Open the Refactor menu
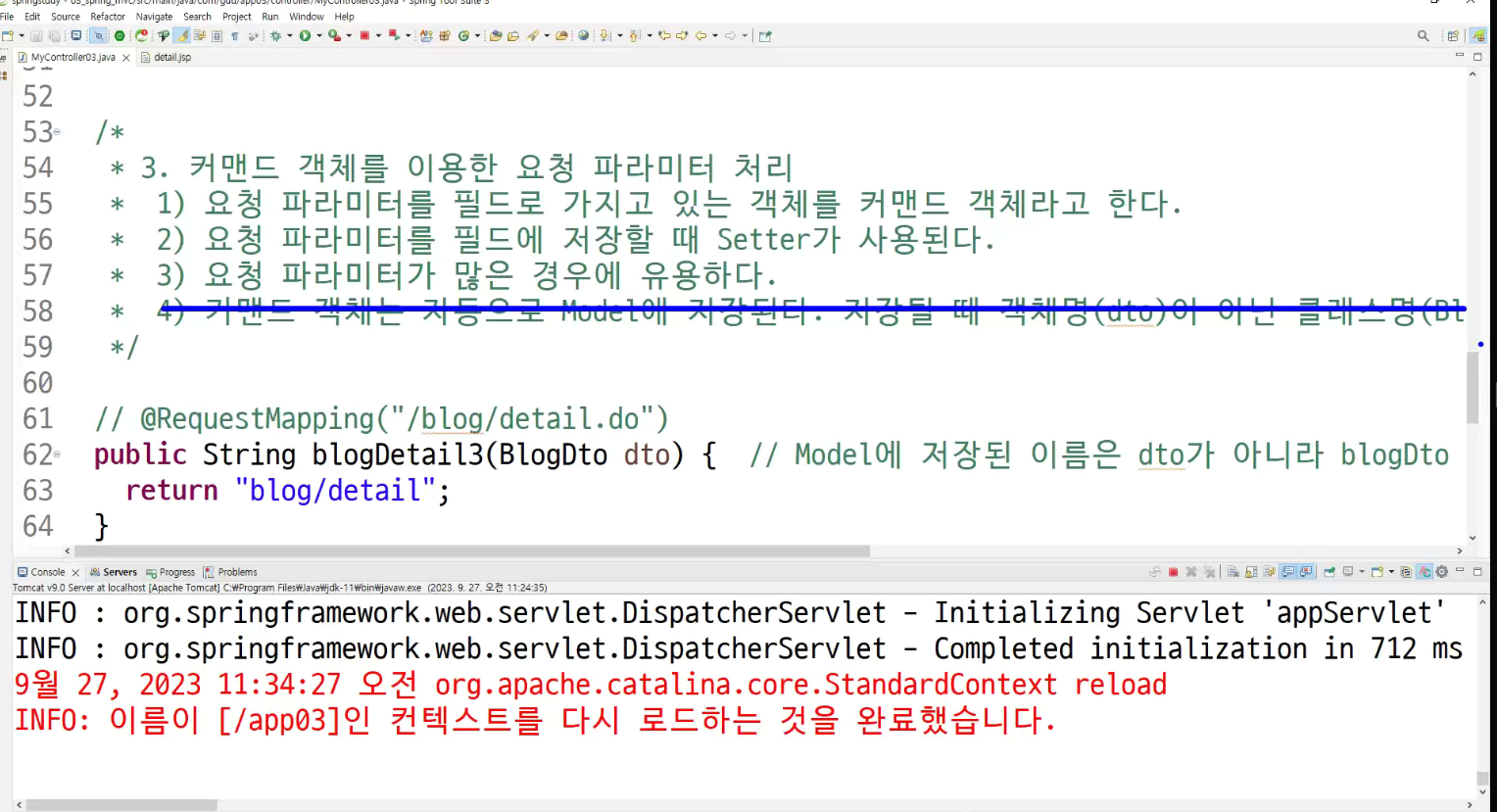The height and width of the screenshot is (812, 1497). 108,17
